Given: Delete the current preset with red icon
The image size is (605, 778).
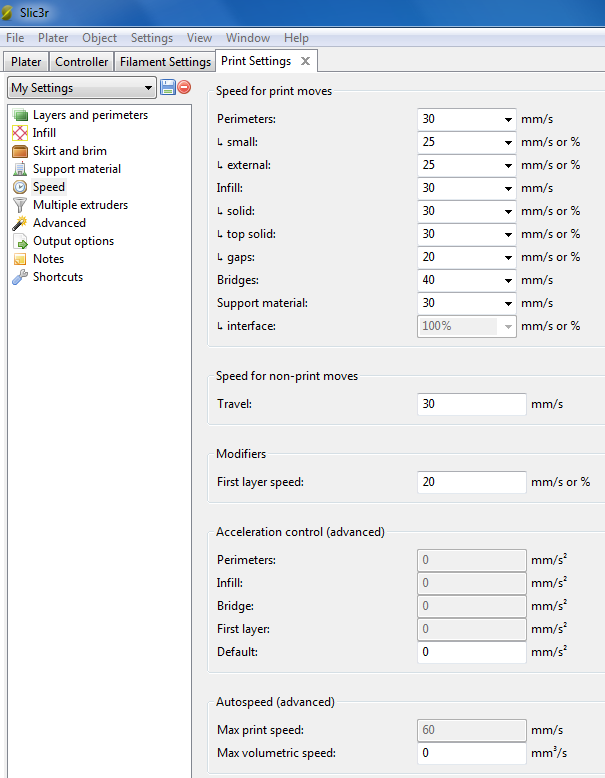Looking at the screenshot, I should coord(184,87).
